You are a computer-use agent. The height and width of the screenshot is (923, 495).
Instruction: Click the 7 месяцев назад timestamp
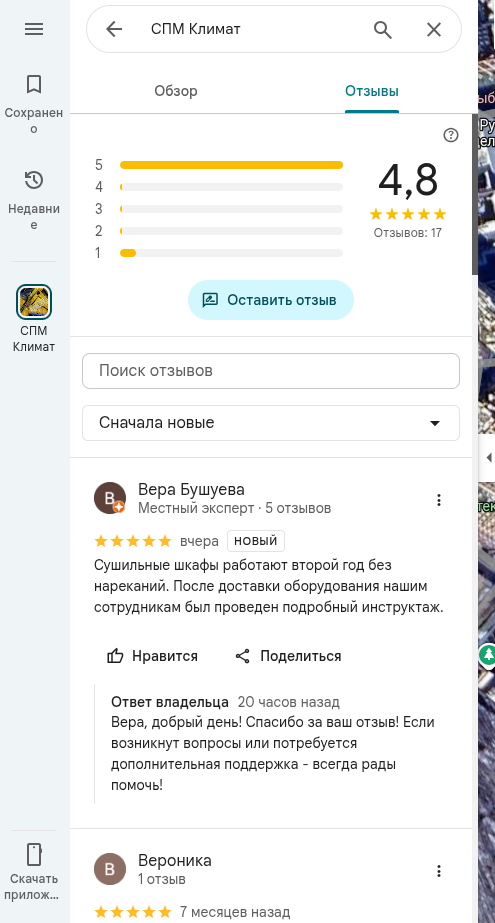pyautogui.click(x=235, y=912)
